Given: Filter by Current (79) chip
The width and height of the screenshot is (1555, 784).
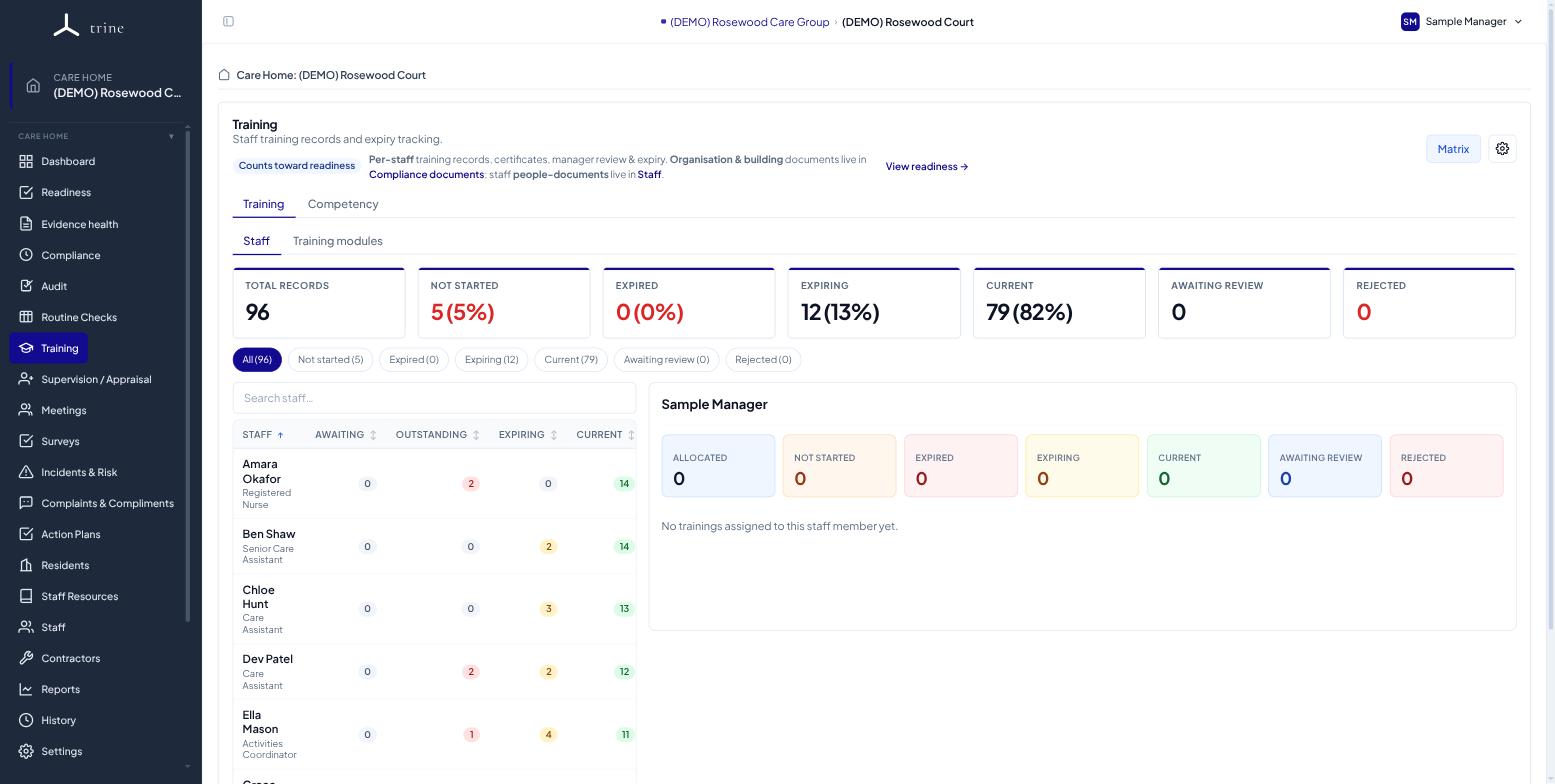Looking at the screenshot, I should (571, 360).
